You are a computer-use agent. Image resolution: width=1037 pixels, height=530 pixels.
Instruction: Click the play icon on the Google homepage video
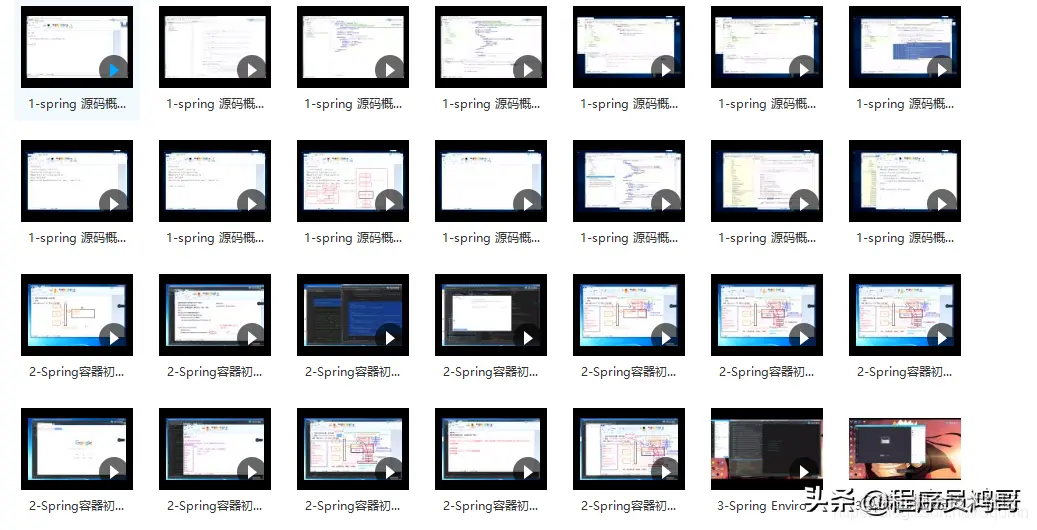tap(114, 471)
